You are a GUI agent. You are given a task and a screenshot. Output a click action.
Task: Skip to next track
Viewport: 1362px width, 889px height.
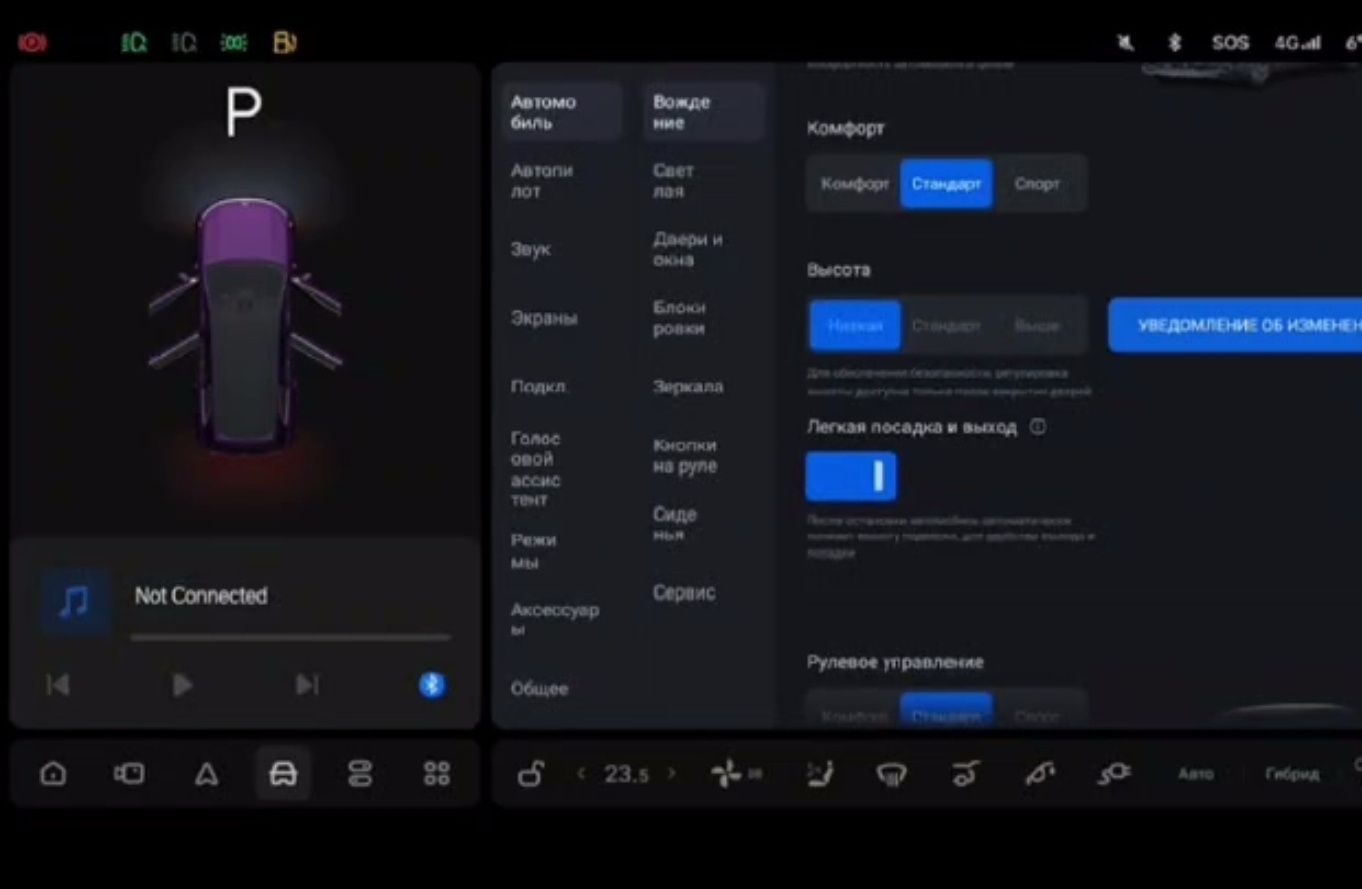click(307, 685)
